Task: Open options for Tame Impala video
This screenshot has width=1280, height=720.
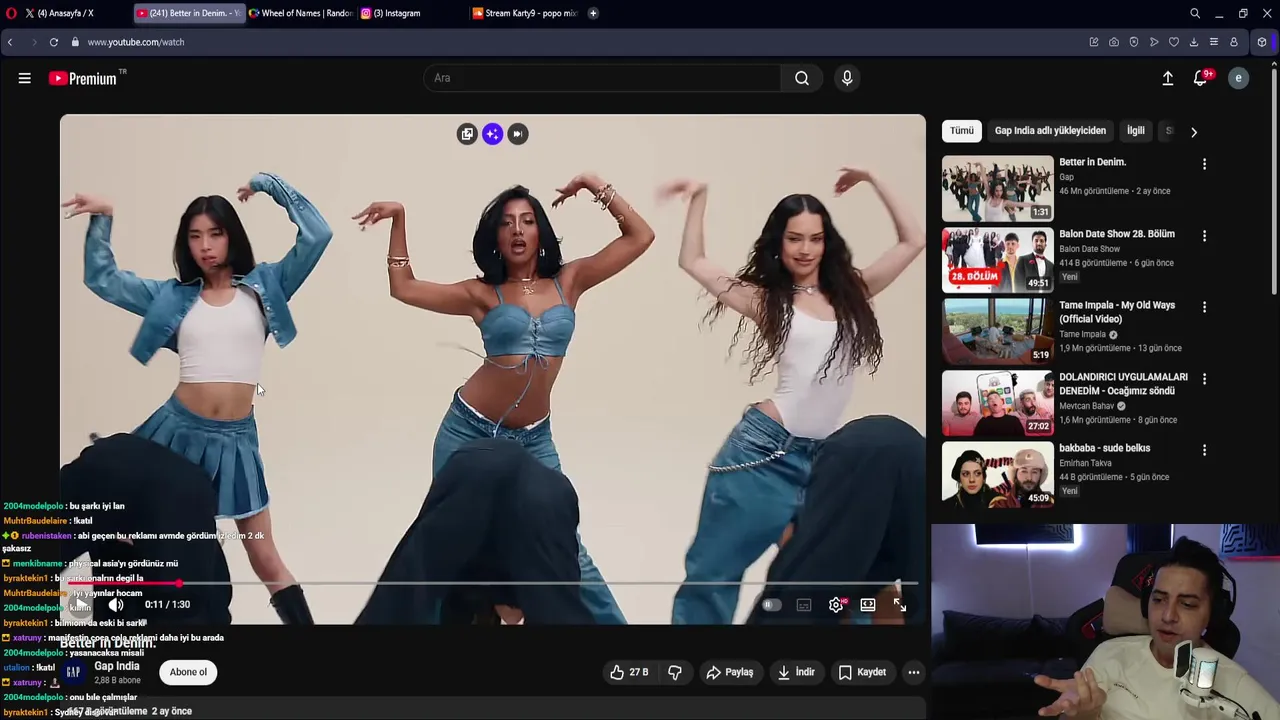Action: click(x=1204, y=307)
